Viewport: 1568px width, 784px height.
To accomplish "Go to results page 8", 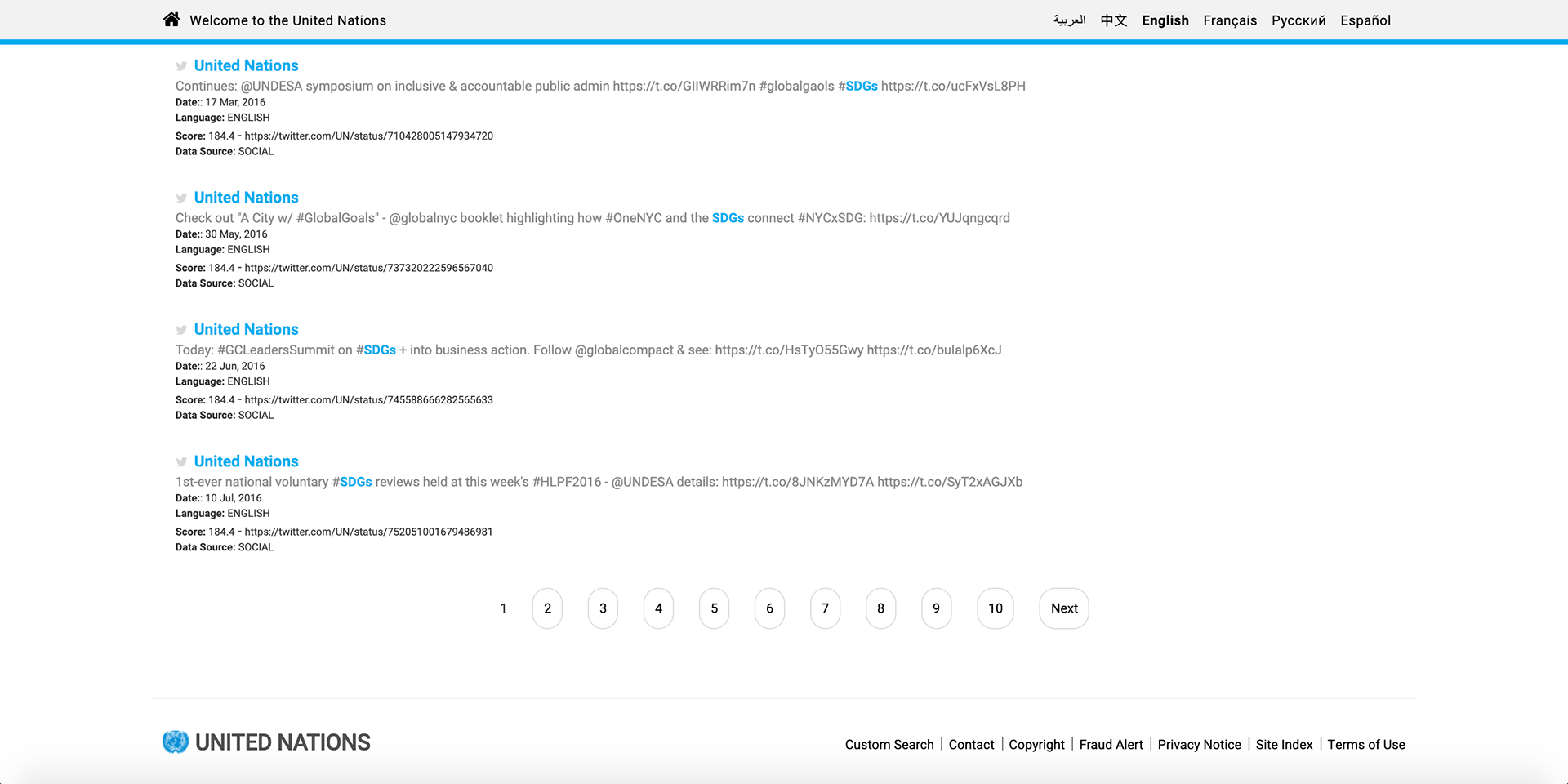I will (x=880, y=608).
